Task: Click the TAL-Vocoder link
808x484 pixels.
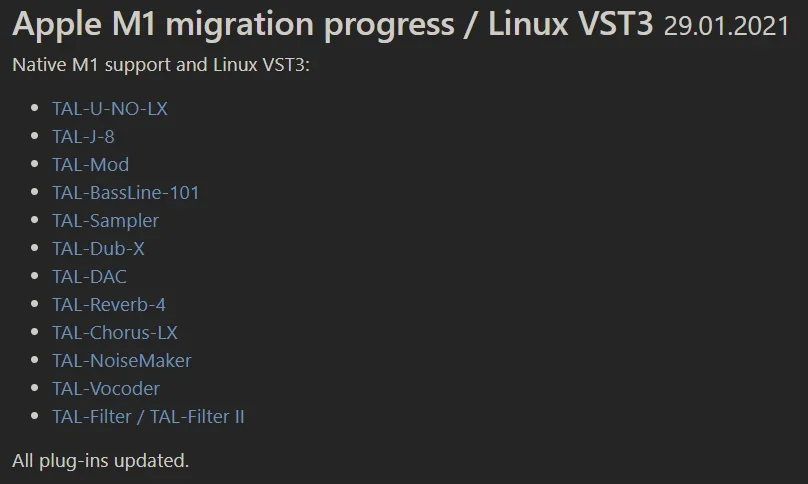Action: (106, 388)
